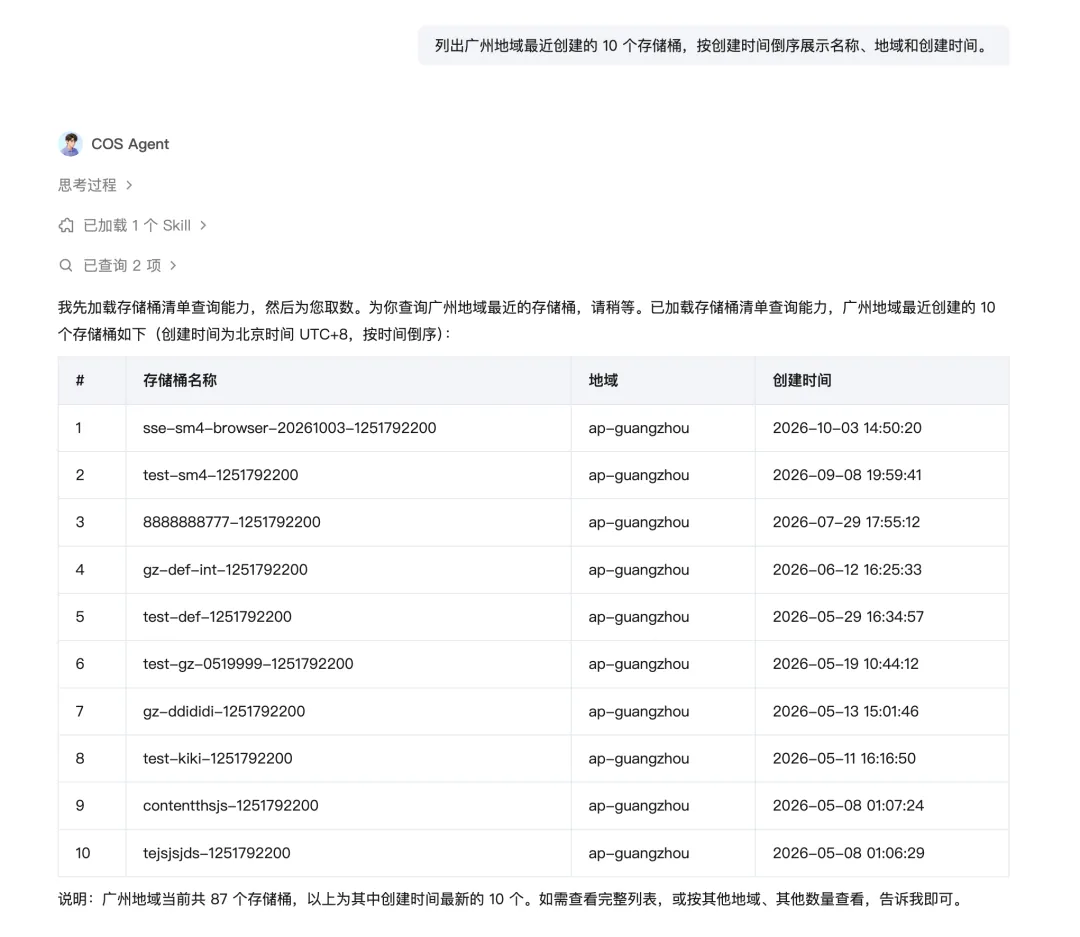1080x937 pixels.
Task: Click the Skill puzzle icon
Action: coord(66,225)
